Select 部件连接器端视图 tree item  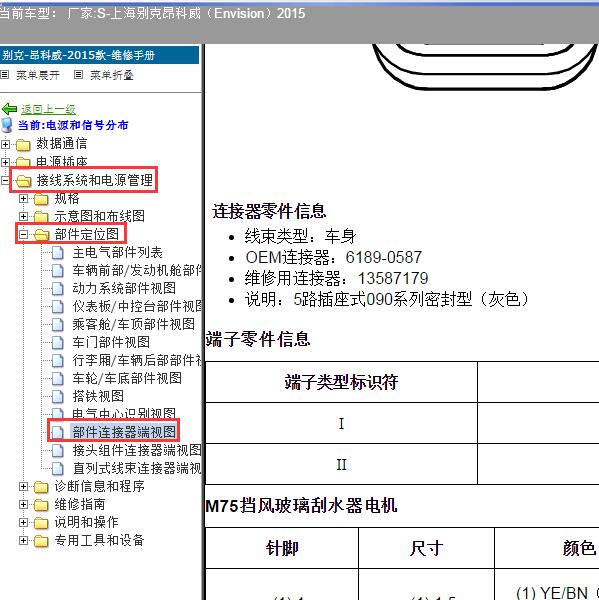pyautogui.click(x=124, y=432)
